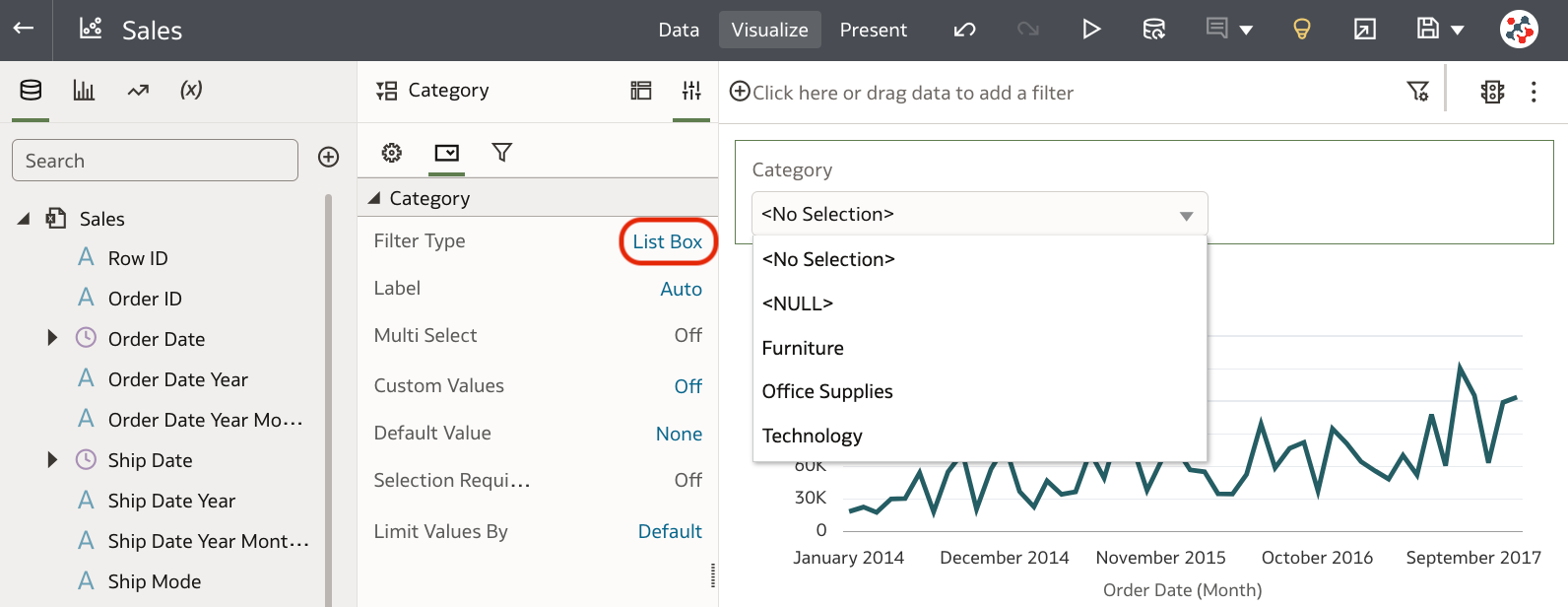
Task: Click the lightbulb insights icon
Action: [x=1301, y=30]
